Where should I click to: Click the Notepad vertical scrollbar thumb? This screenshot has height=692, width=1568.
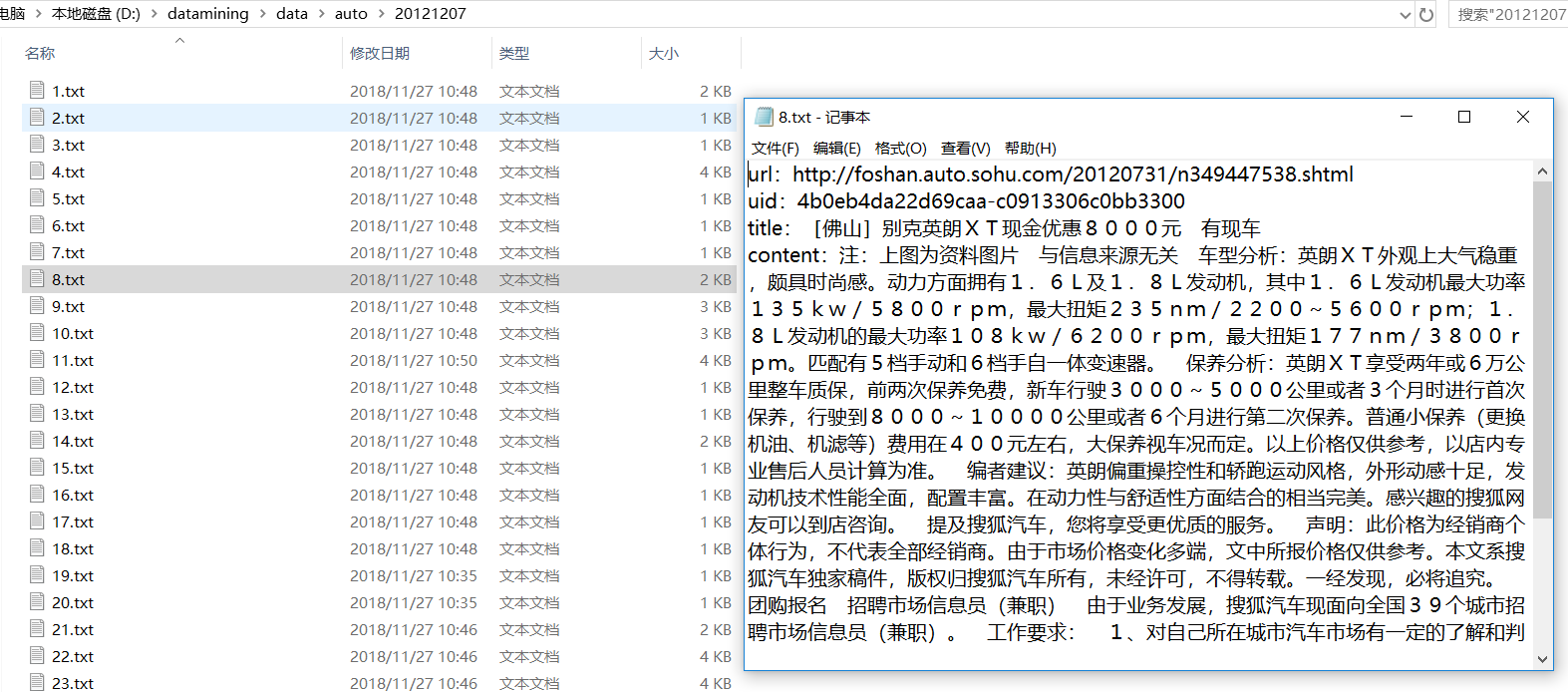click(x=1542, y=349)
